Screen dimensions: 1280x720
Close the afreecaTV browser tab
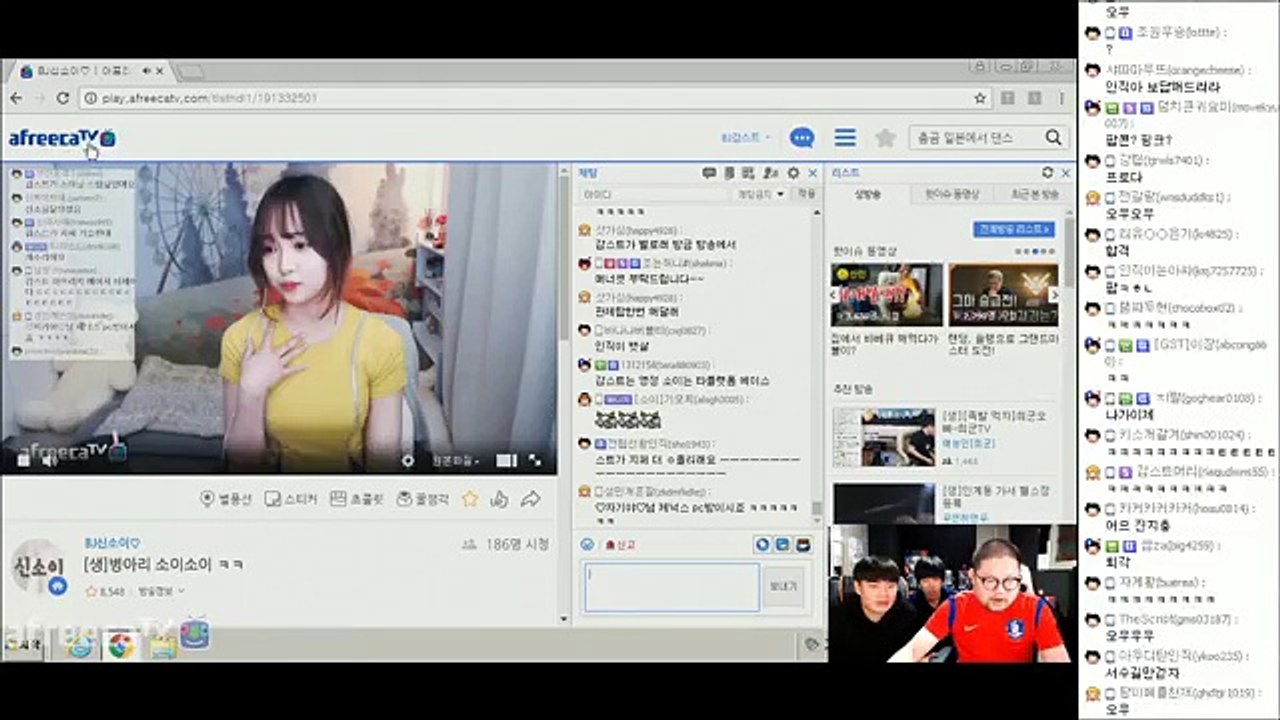161,71
